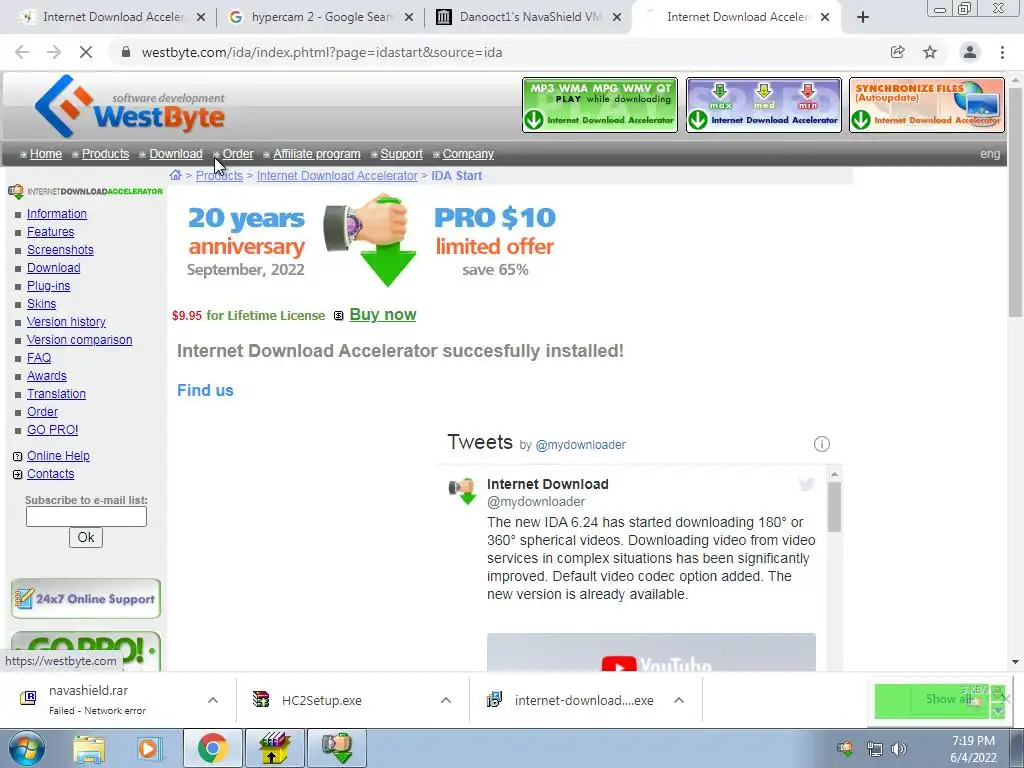The width and height of the screenshot is (1024, 768).
Task: Share this page icon in address bar
Action: pyautogui.click(x=897, y=52)
